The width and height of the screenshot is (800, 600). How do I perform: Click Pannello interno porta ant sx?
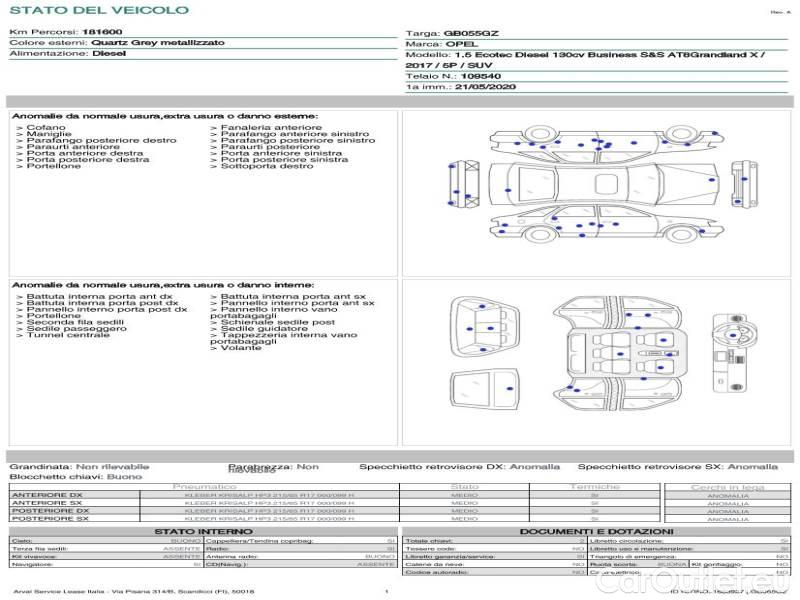tap(292, 303)
